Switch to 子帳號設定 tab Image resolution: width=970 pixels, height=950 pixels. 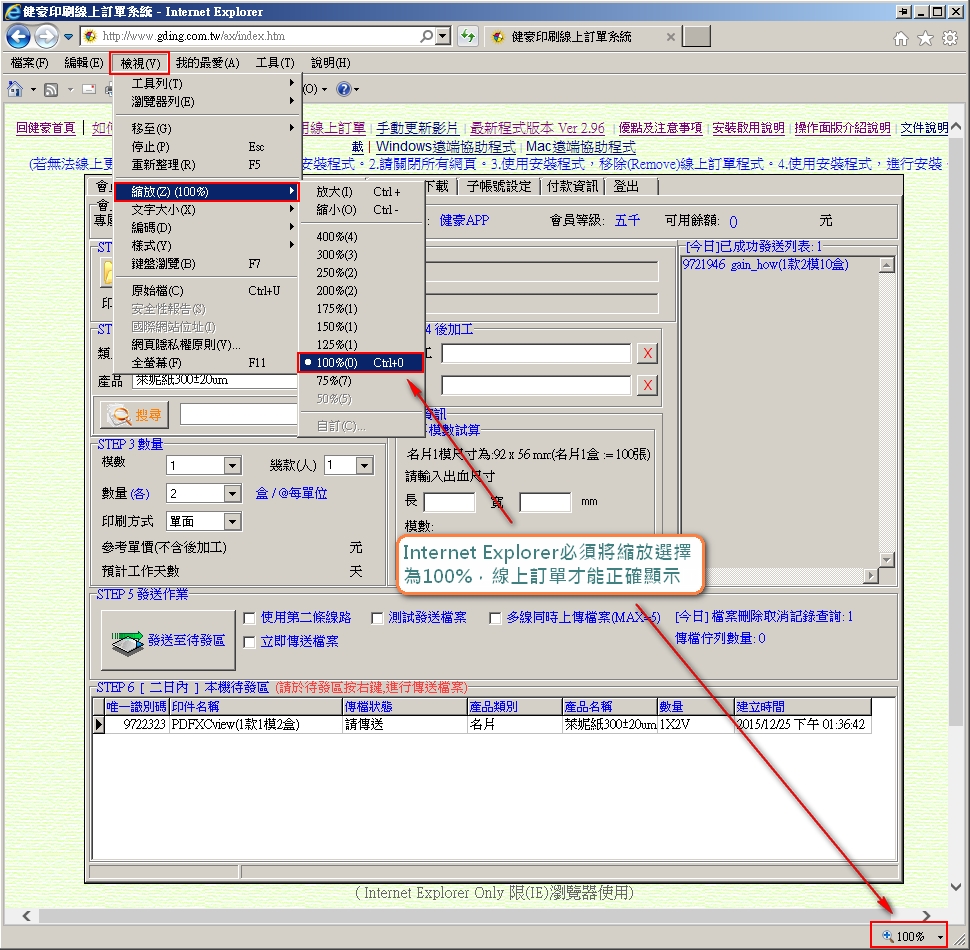(499, 186)
